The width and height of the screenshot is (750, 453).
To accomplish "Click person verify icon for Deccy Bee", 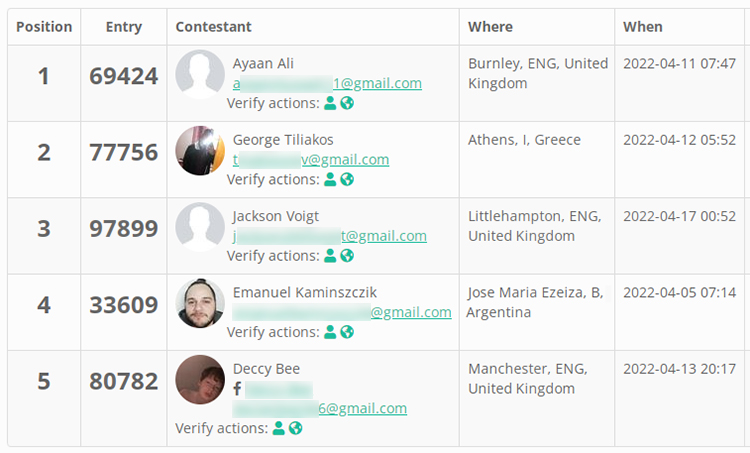I will click(x=278, y=428).
